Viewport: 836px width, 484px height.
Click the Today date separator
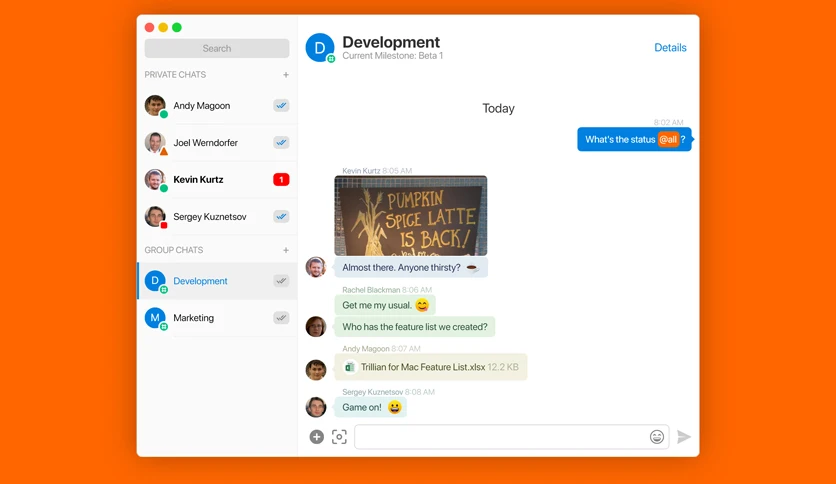[499, 108]
